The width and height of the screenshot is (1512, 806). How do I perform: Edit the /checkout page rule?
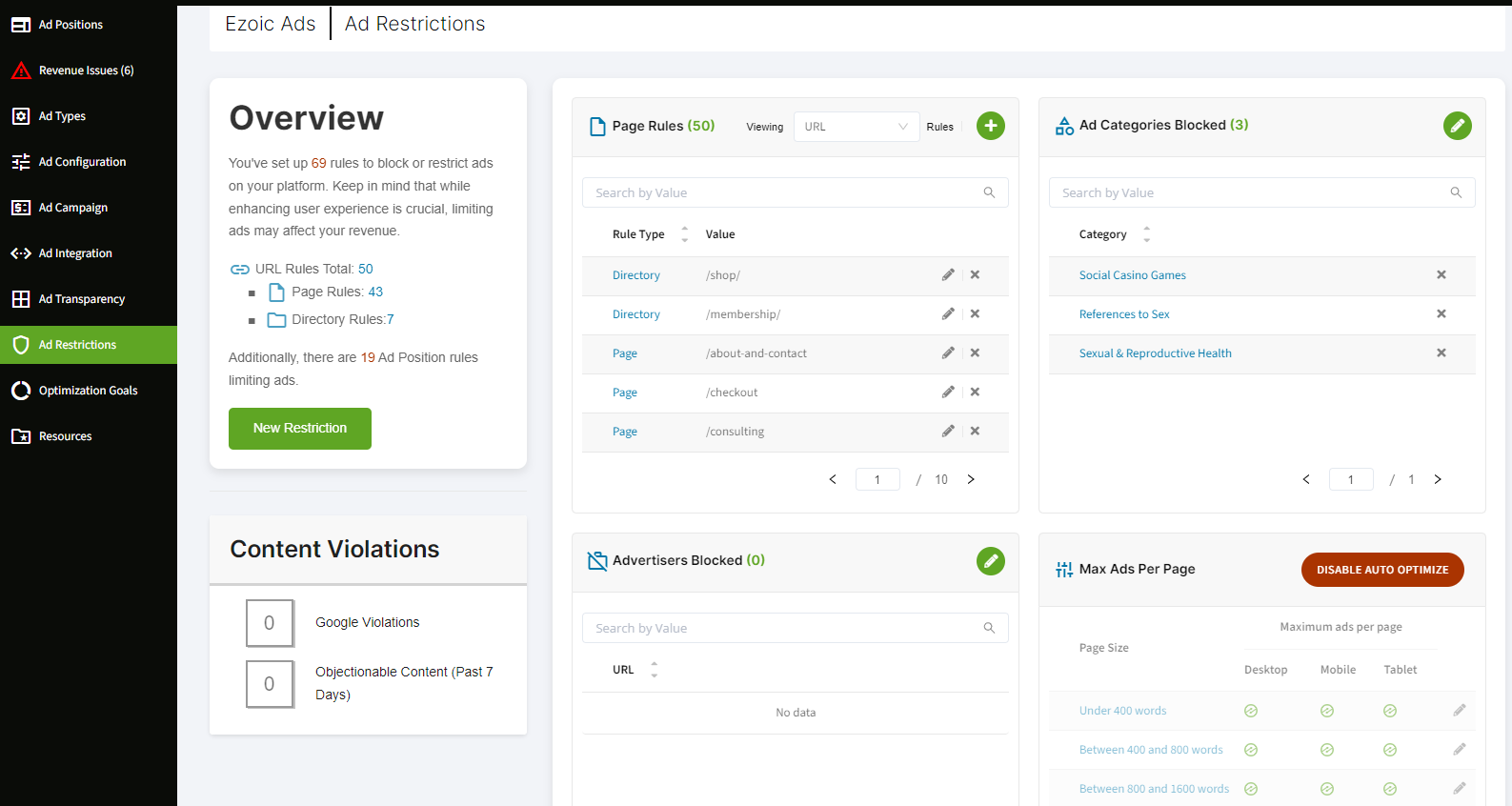point(948,393)
